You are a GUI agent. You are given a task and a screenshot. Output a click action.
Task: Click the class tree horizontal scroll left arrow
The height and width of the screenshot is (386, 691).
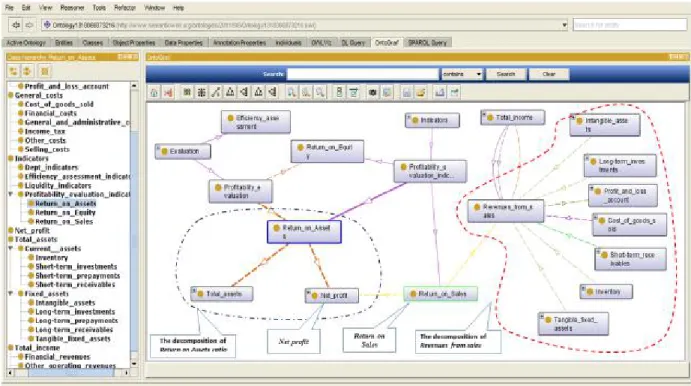tap(11, 373)
